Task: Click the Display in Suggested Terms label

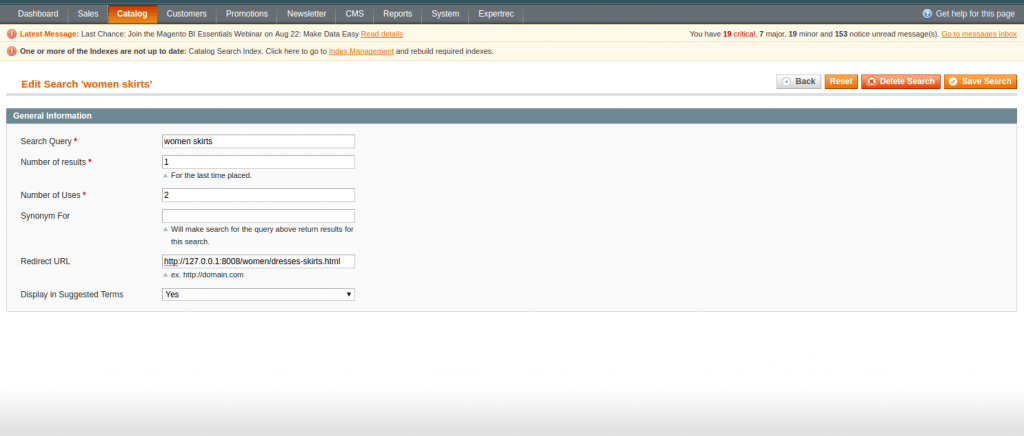Action: pyautogui.click(x=72, y=294)
